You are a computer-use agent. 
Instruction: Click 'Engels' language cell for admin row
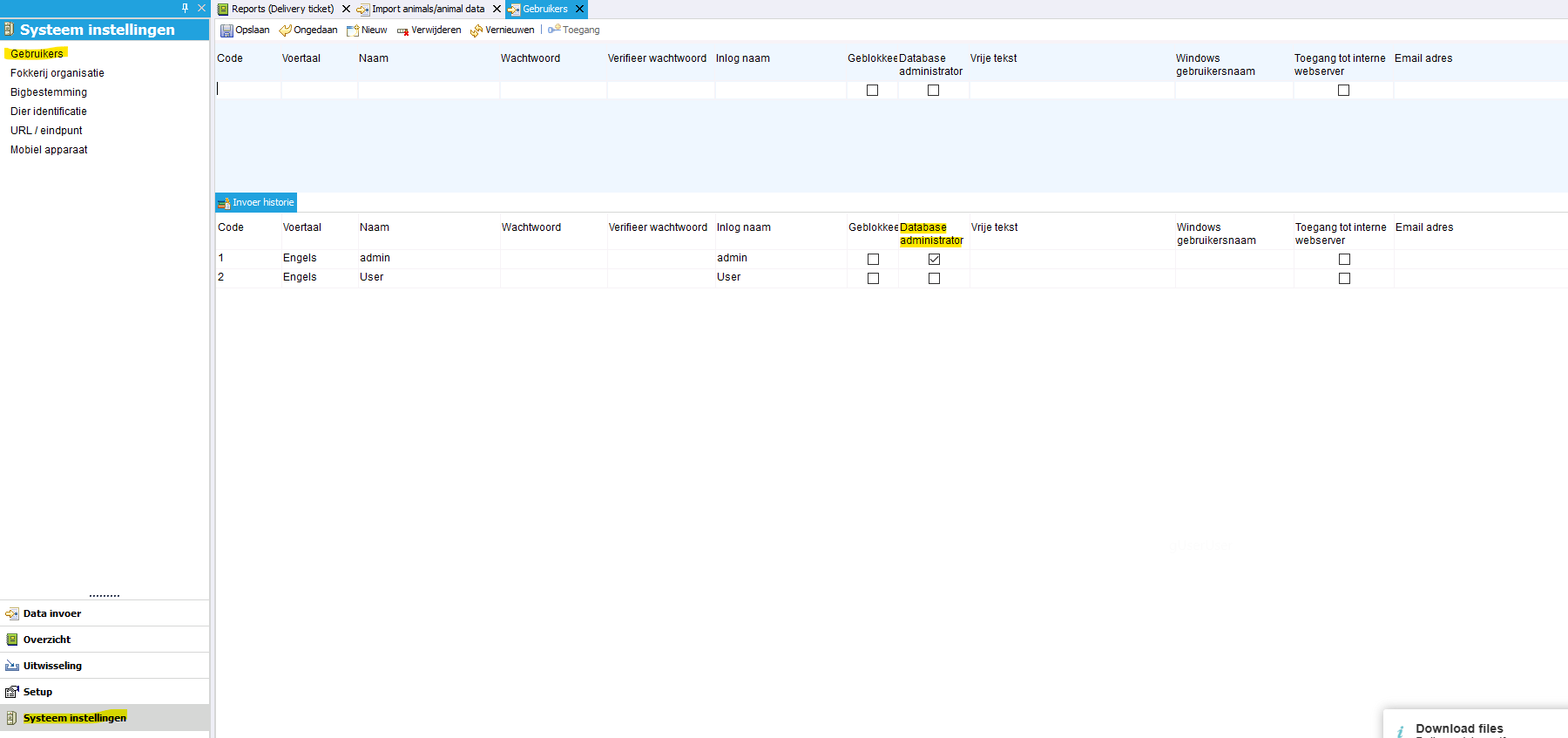pyautogui.click(x=319, y=258)
